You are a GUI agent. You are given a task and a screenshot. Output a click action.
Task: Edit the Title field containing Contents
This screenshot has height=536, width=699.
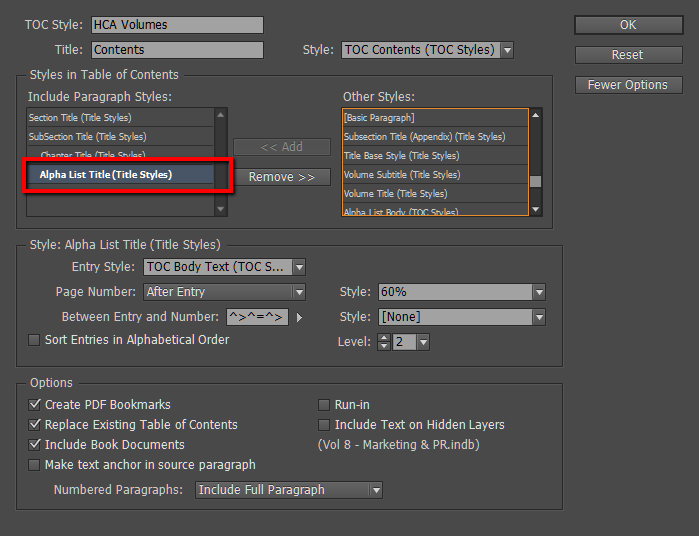[177, 50]
